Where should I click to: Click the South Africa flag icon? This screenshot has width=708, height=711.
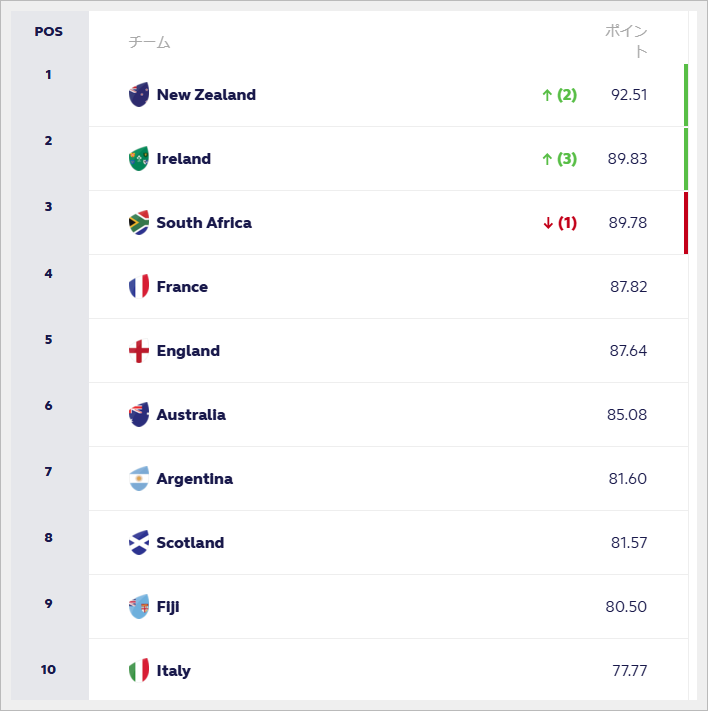click(x=139, y=223)
